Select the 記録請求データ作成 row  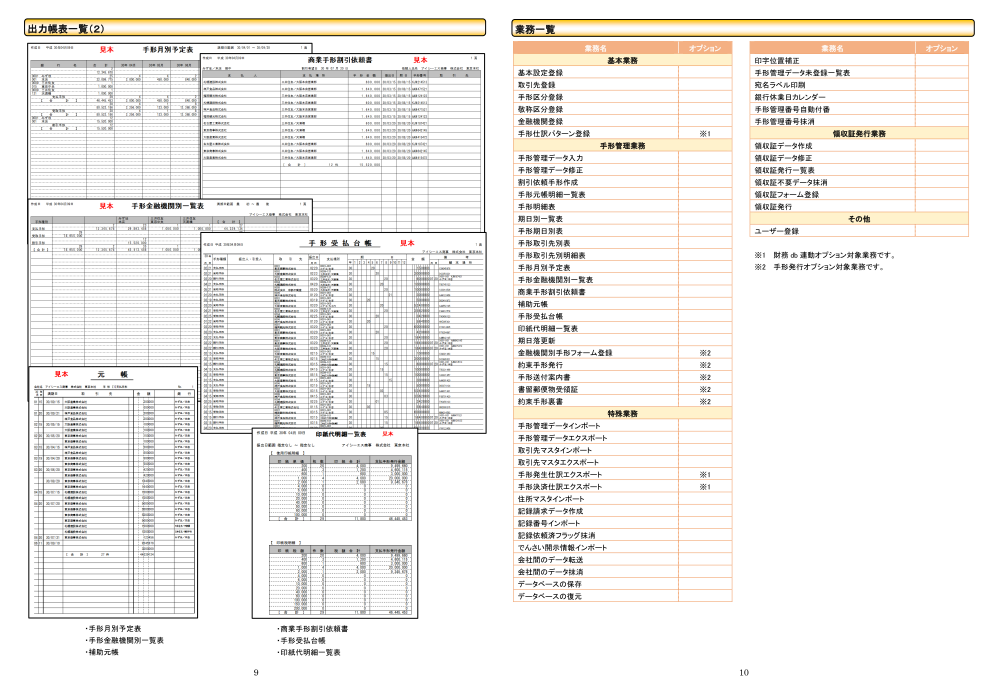pyautogui.click(x=622, y=511)
